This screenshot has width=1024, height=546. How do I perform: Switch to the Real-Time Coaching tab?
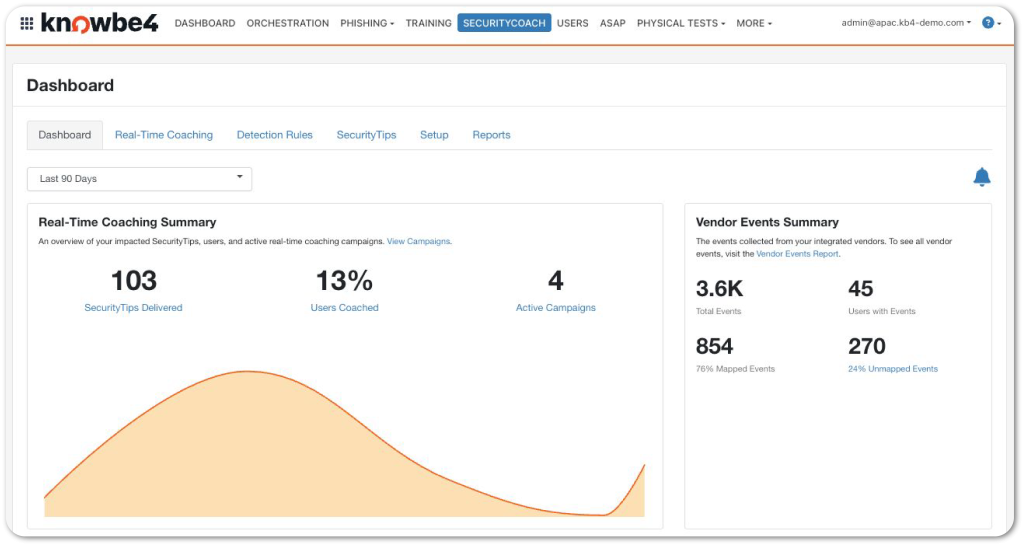pos(164,135)
